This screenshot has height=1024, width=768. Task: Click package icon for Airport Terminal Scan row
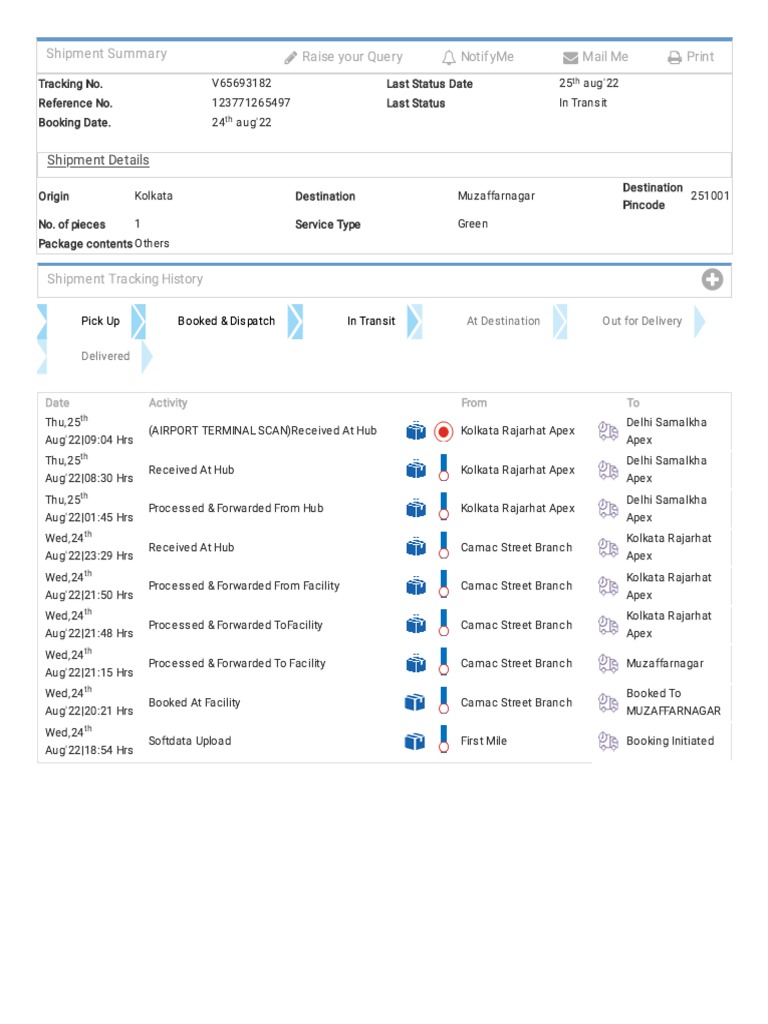point(416,431)
